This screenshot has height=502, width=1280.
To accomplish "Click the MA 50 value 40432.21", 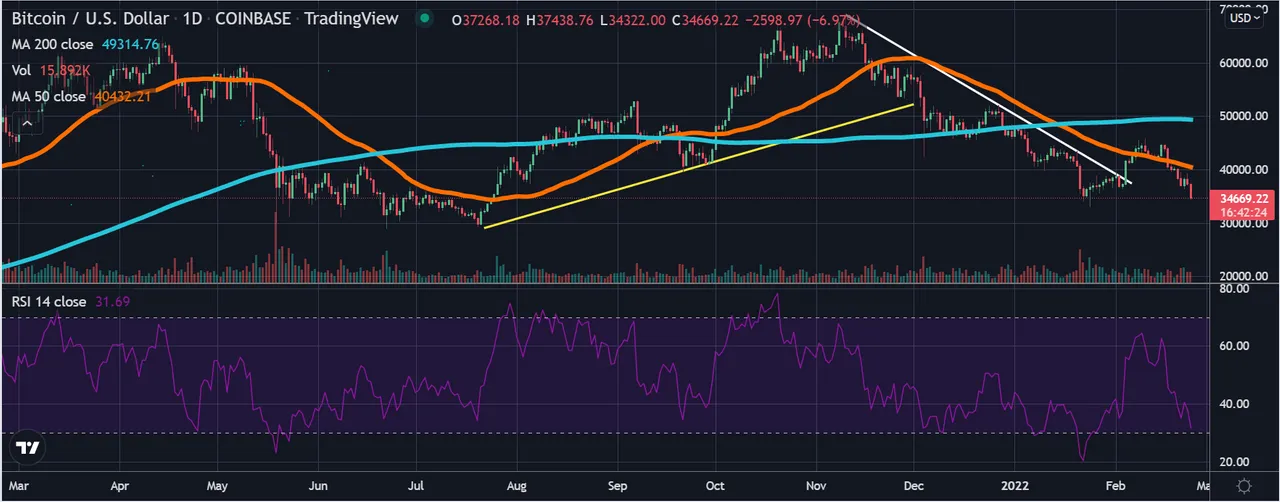I will (x=123, y=96).
